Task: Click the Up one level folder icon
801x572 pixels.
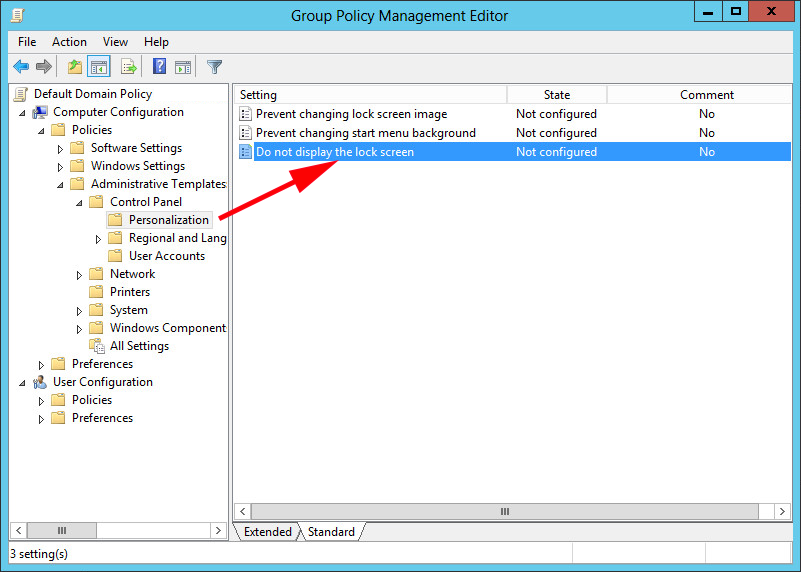Action: [75, 66]
